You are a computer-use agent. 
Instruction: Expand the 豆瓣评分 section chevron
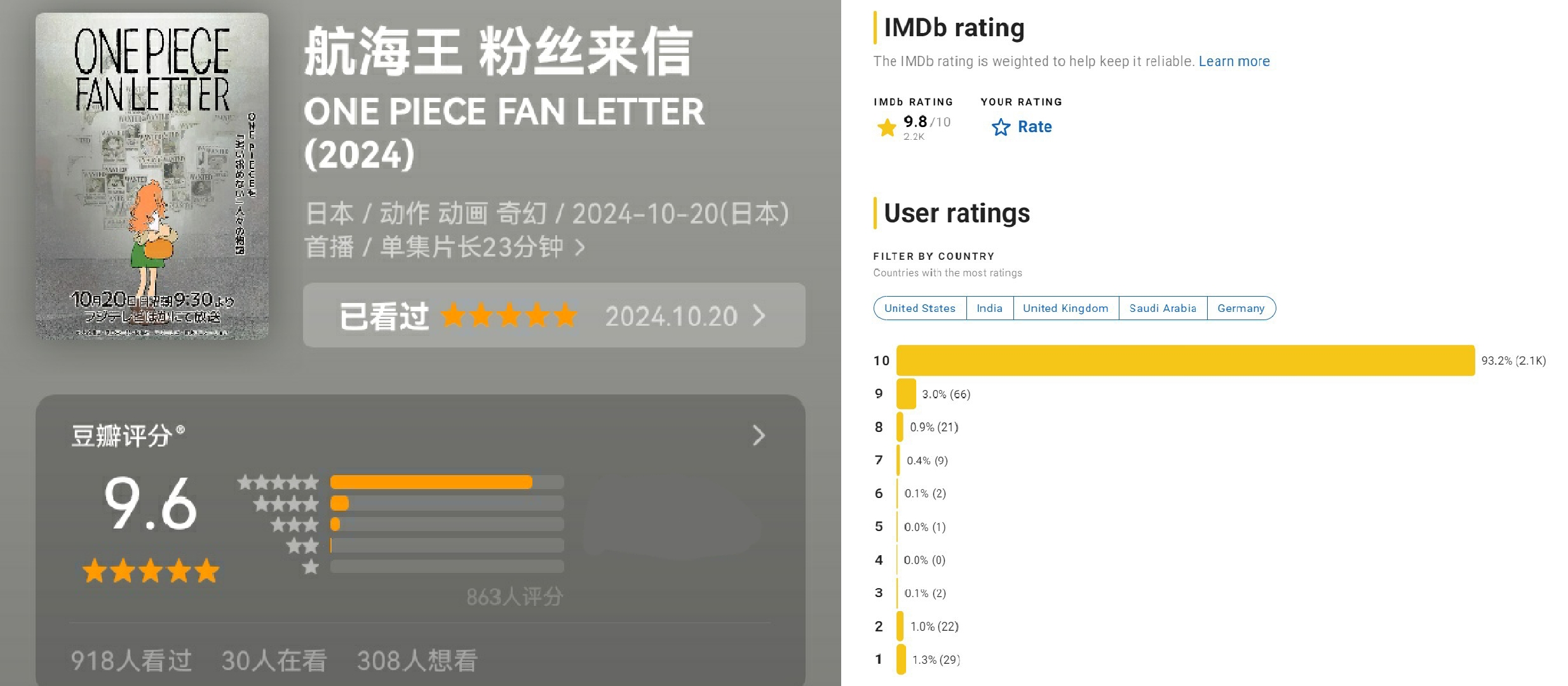(759, 436)
